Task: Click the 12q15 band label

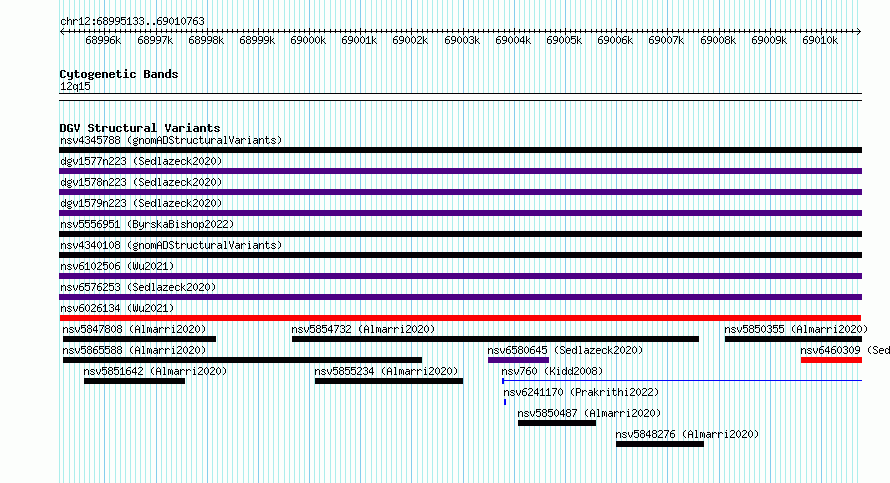Action: [75, 86]
